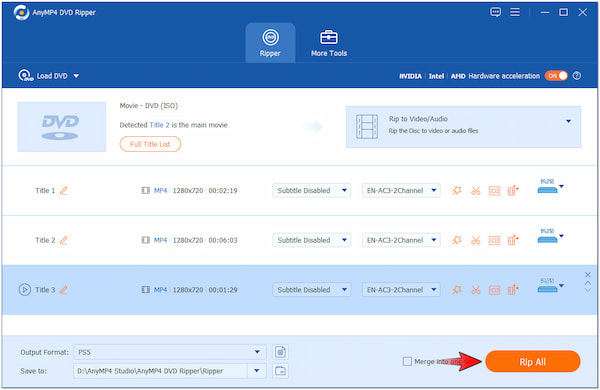Click the MP4 format label of Title 3
The width and height of the screenshot is (600, 390).
(x=160, y=290)
